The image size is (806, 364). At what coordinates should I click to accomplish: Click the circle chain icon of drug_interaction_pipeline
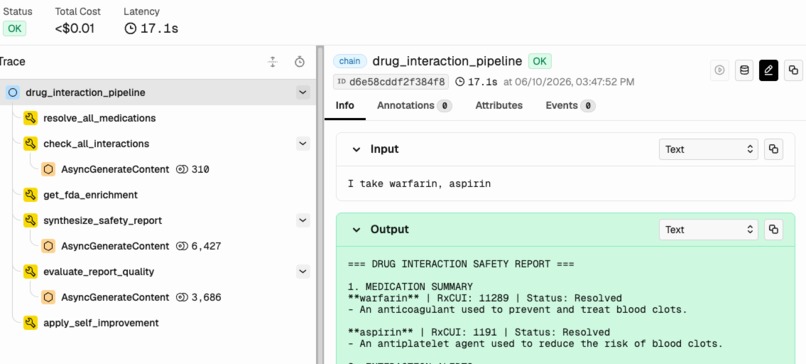click(13, 93)
